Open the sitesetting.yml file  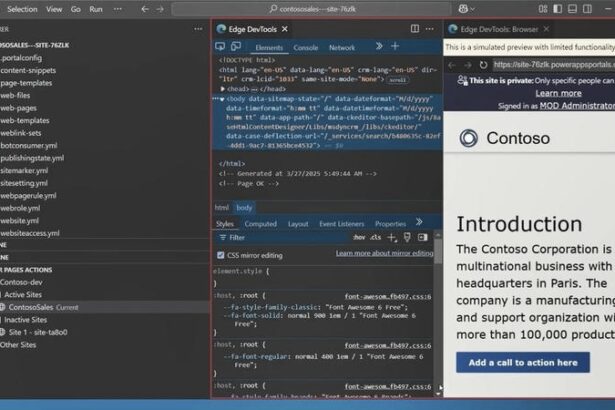pos(24,183)
